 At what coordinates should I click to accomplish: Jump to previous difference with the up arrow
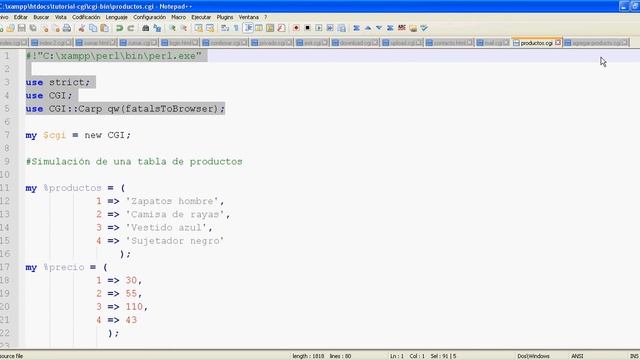pos(368,28)
